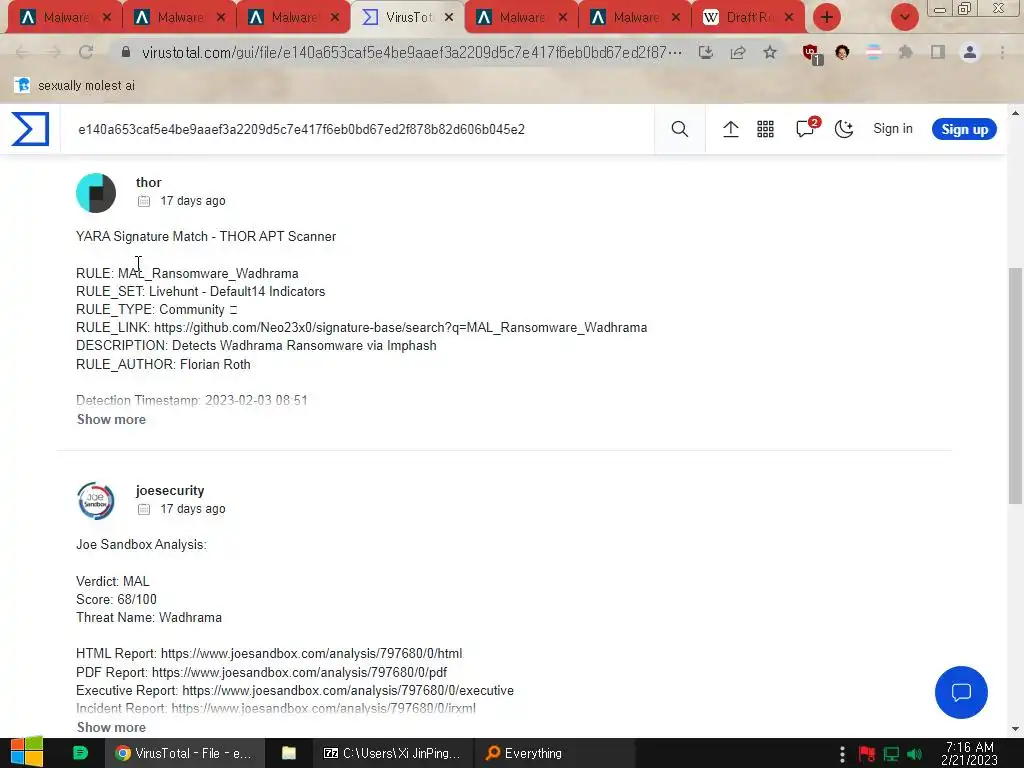
Task: Click 'Threat Name: Wadhrama' text
Action: pyautogui.click(x=149, y=617)
